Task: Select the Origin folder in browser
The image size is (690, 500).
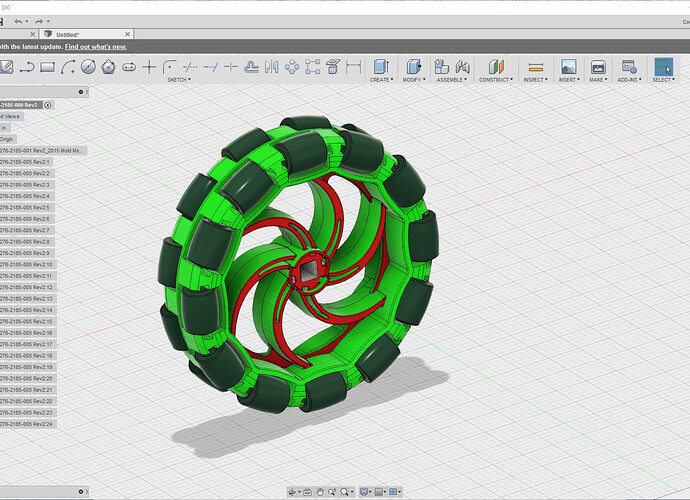Action: pyautogui.click(x=7, y=139)
